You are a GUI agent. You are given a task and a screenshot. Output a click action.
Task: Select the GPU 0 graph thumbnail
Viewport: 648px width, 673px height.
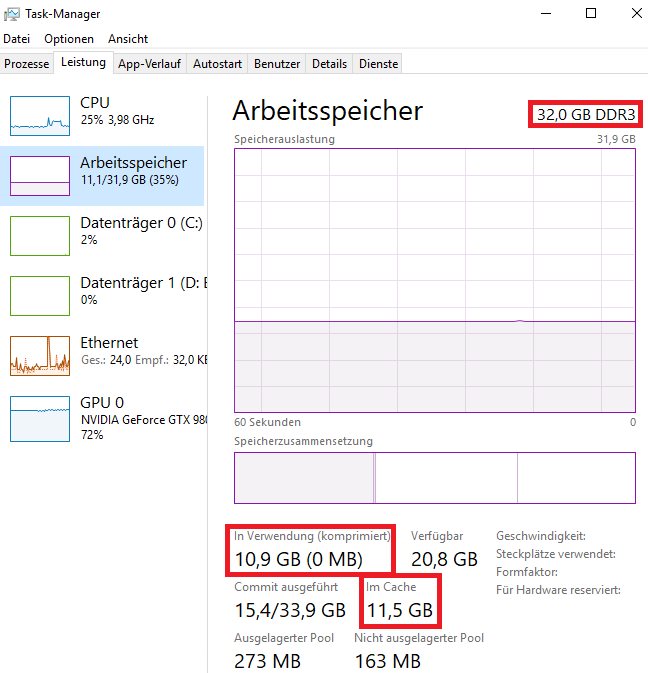pyautogui.click(x=40, y=419)
